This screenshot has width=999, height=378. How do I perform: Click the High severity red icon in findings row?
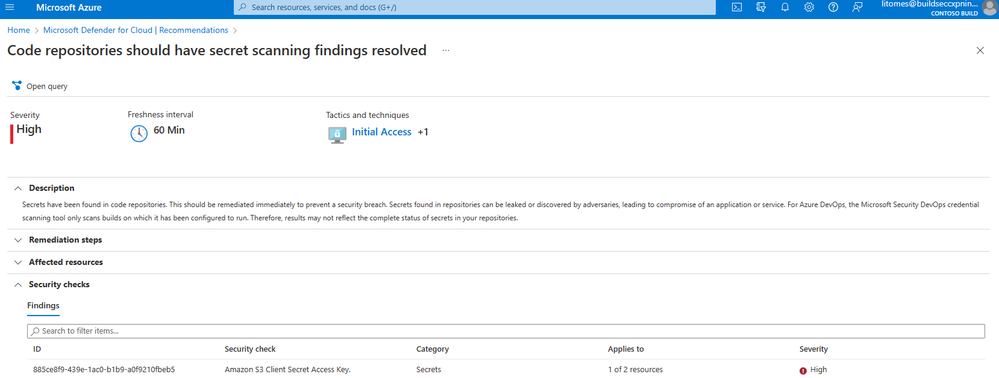(x=803, y=370)
